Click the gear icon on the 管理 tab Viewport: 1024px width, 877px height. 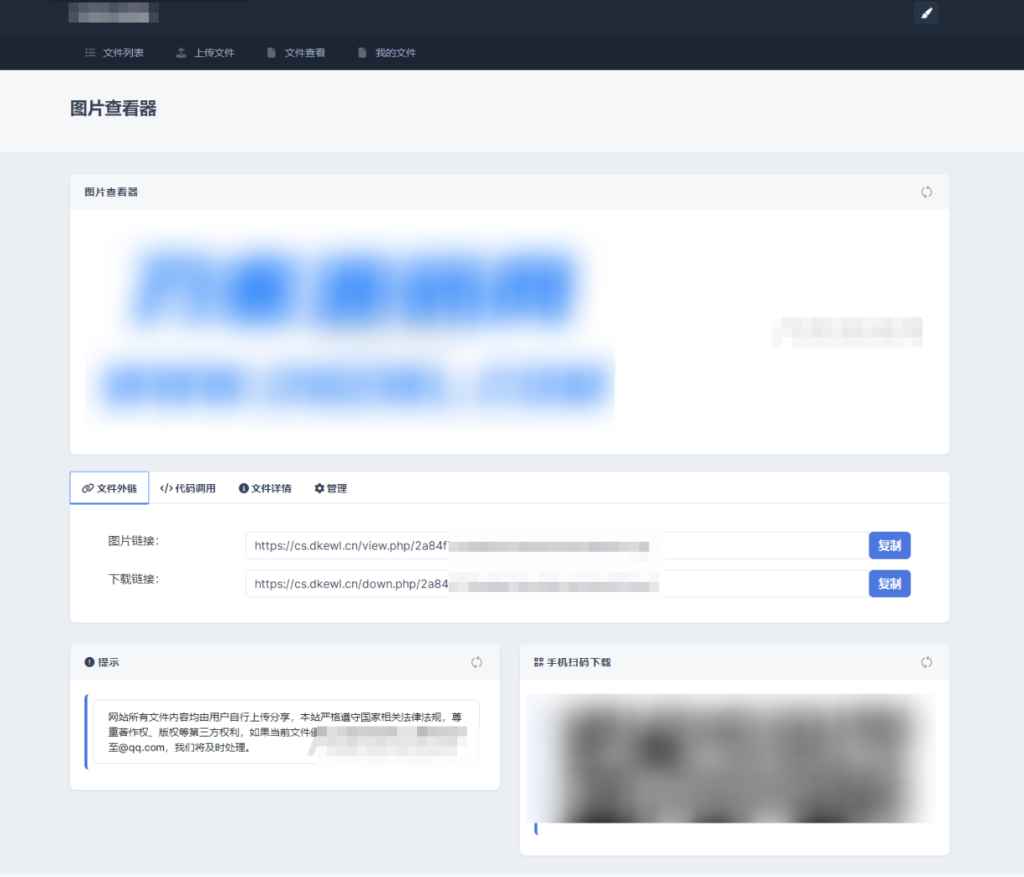[x=317, y=488]
